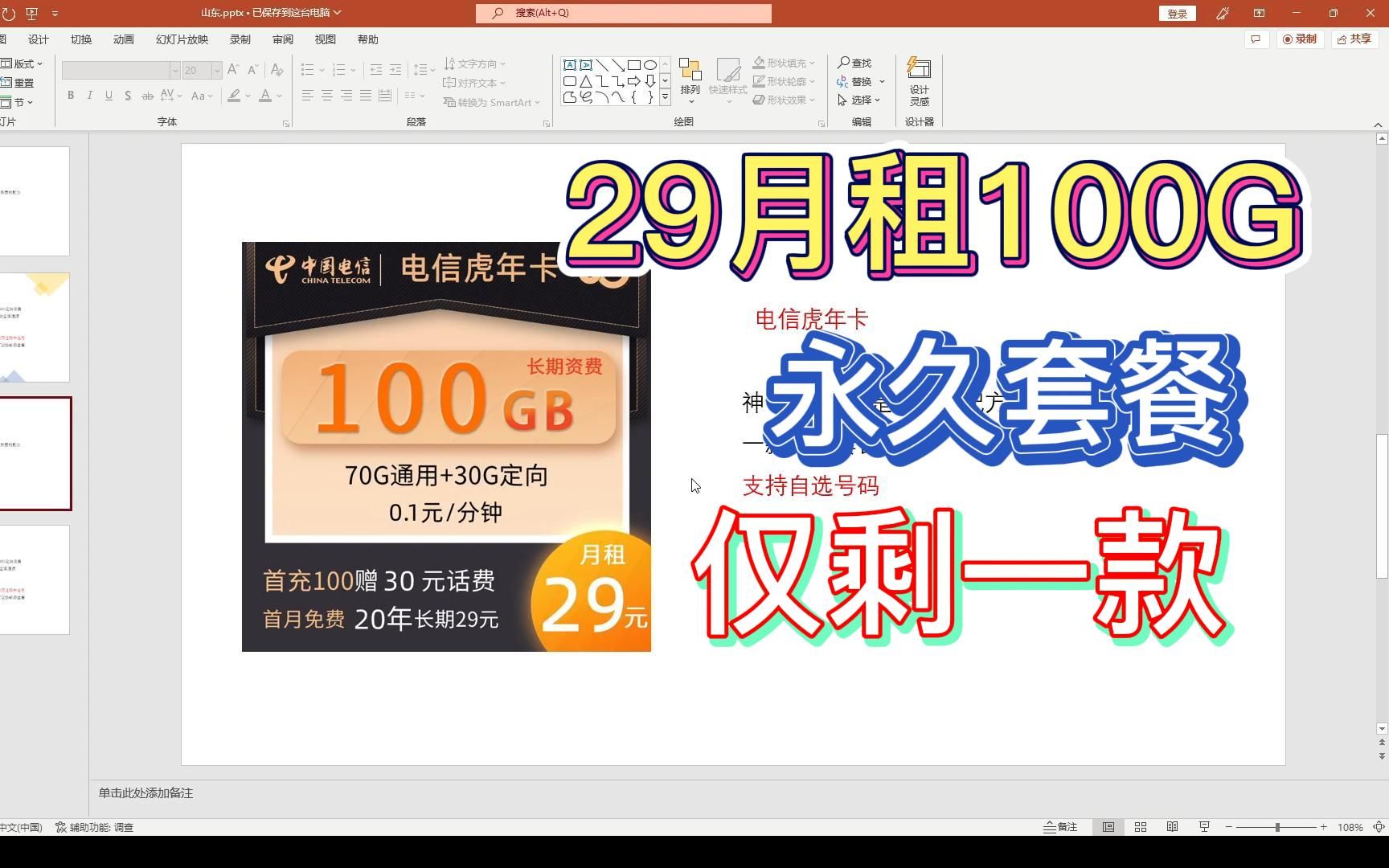Open Arrange (排列) options
Viewport: 1389px width, 868px height.
[x=690, y=81]
